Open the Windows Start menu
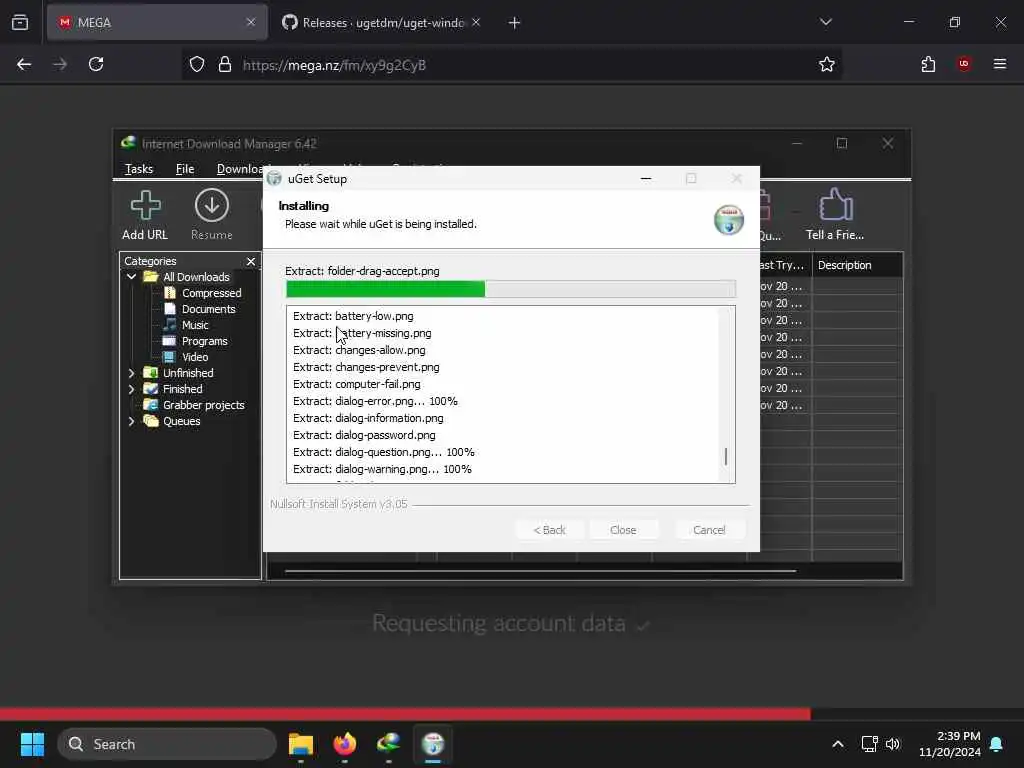The image size is (1024, 768). [32, 744]
